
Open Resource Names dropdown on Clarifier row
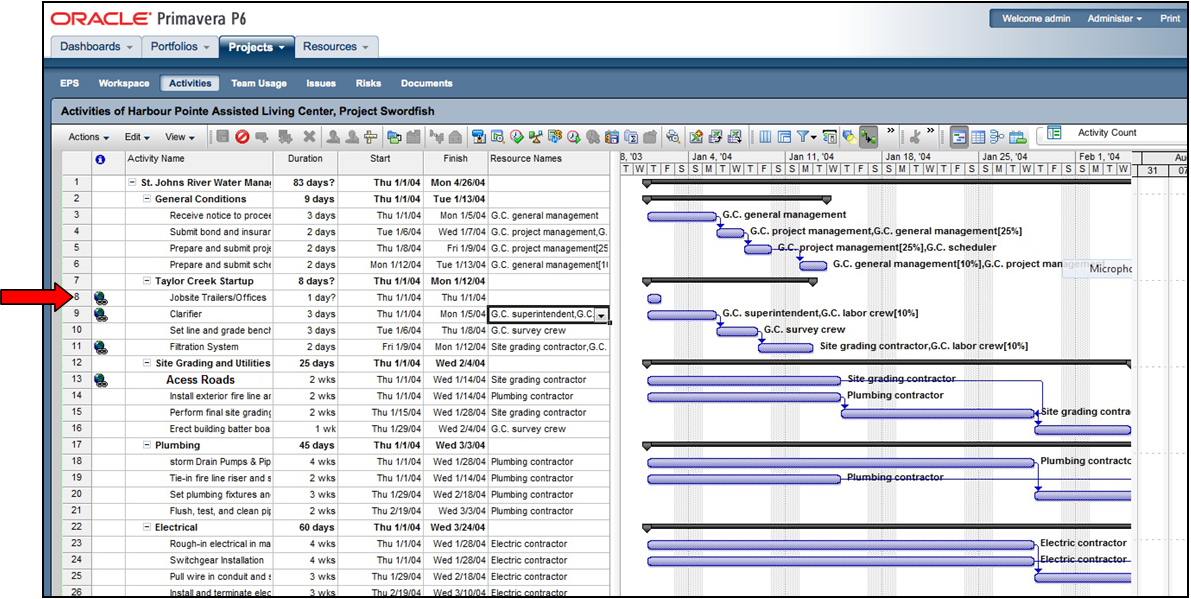[x=601, y=315]
